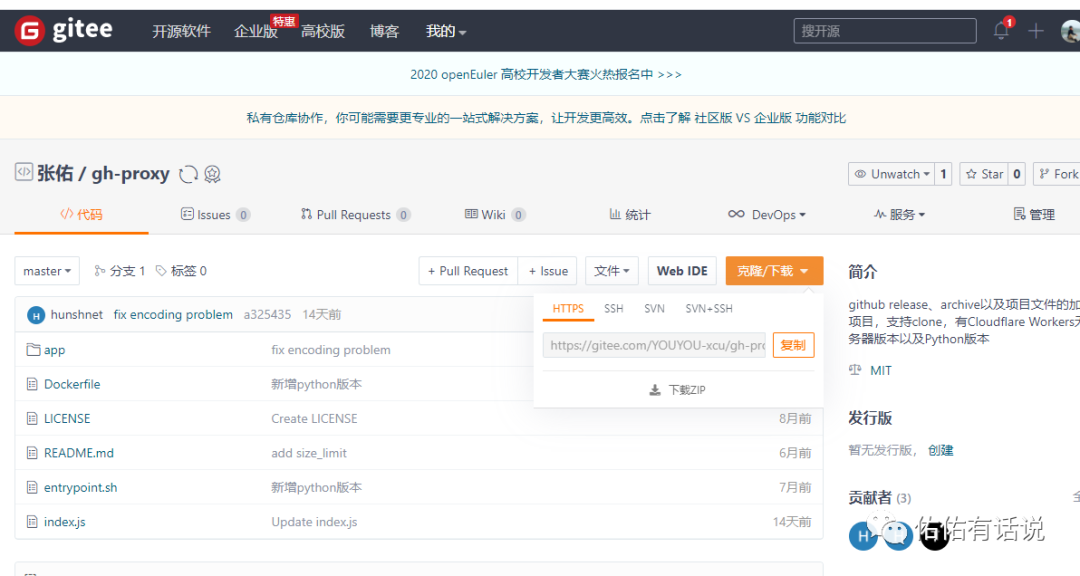Open entrypoint.sh file

(81, 487)
